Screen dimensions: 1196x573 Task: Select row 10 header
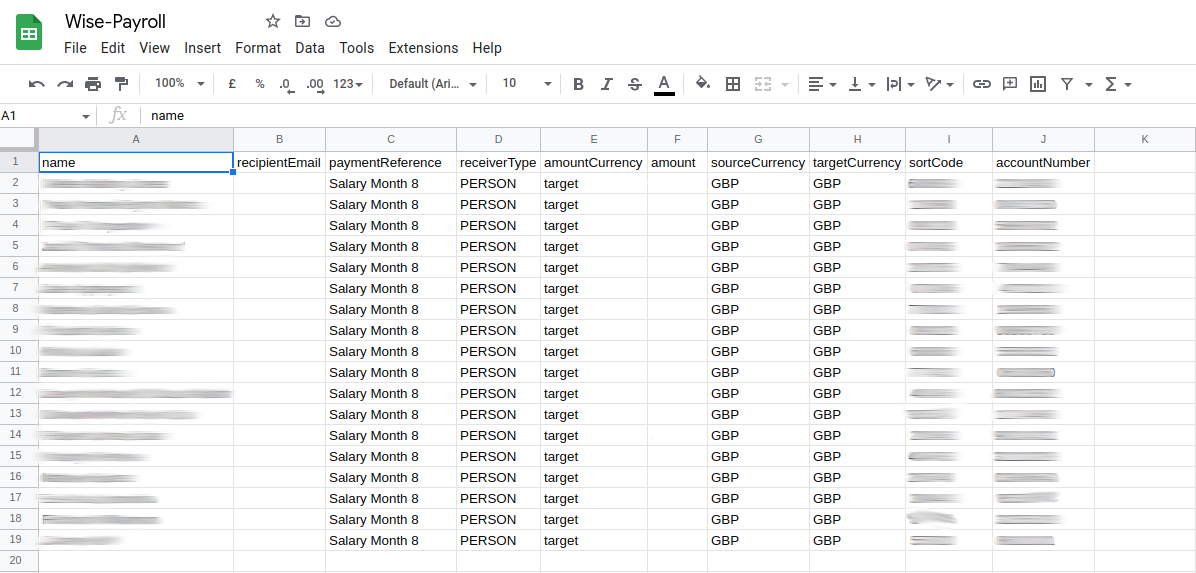tap(17, 350)
